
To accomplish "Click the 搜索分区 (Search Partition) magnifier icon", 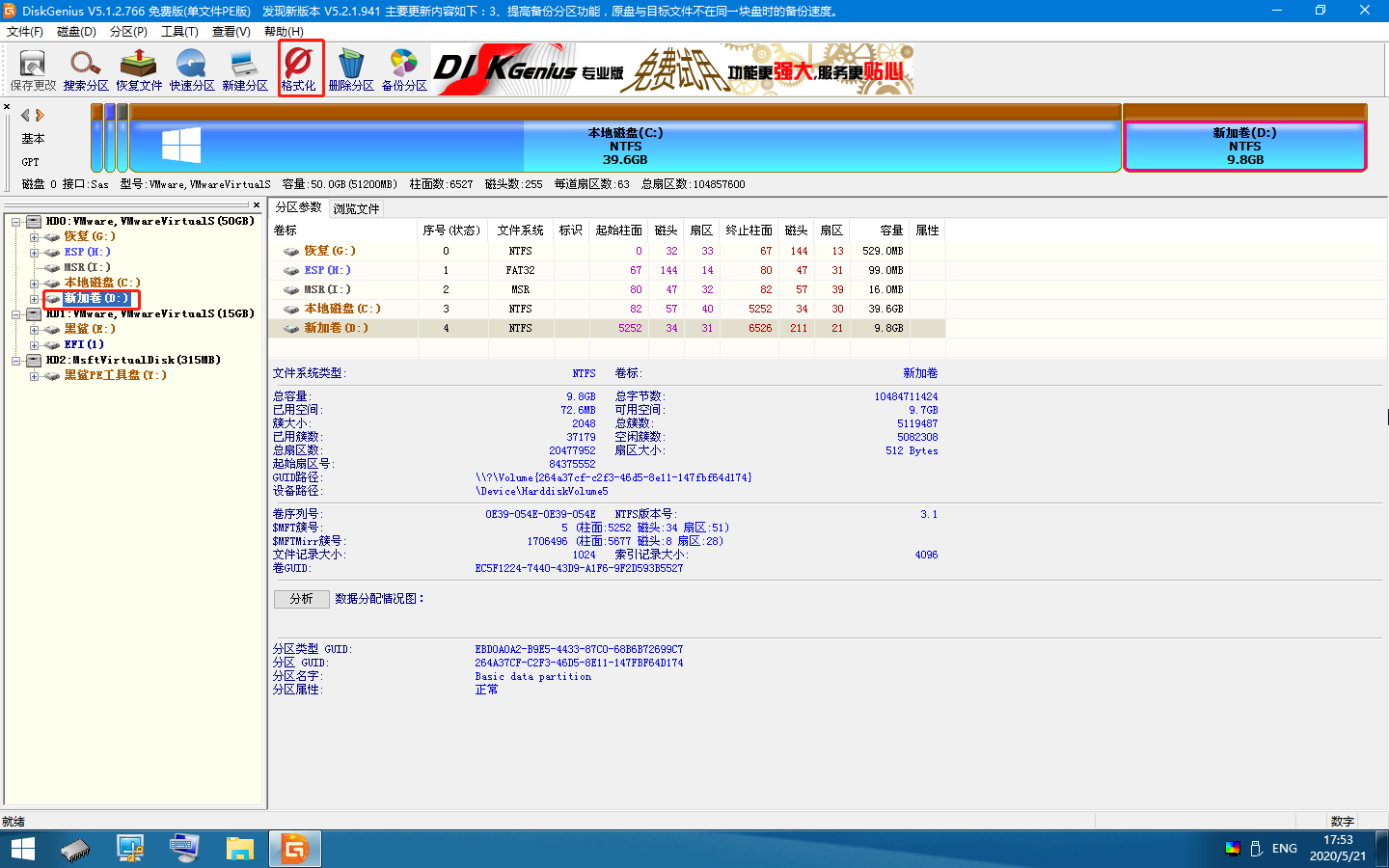I will 86,69.
